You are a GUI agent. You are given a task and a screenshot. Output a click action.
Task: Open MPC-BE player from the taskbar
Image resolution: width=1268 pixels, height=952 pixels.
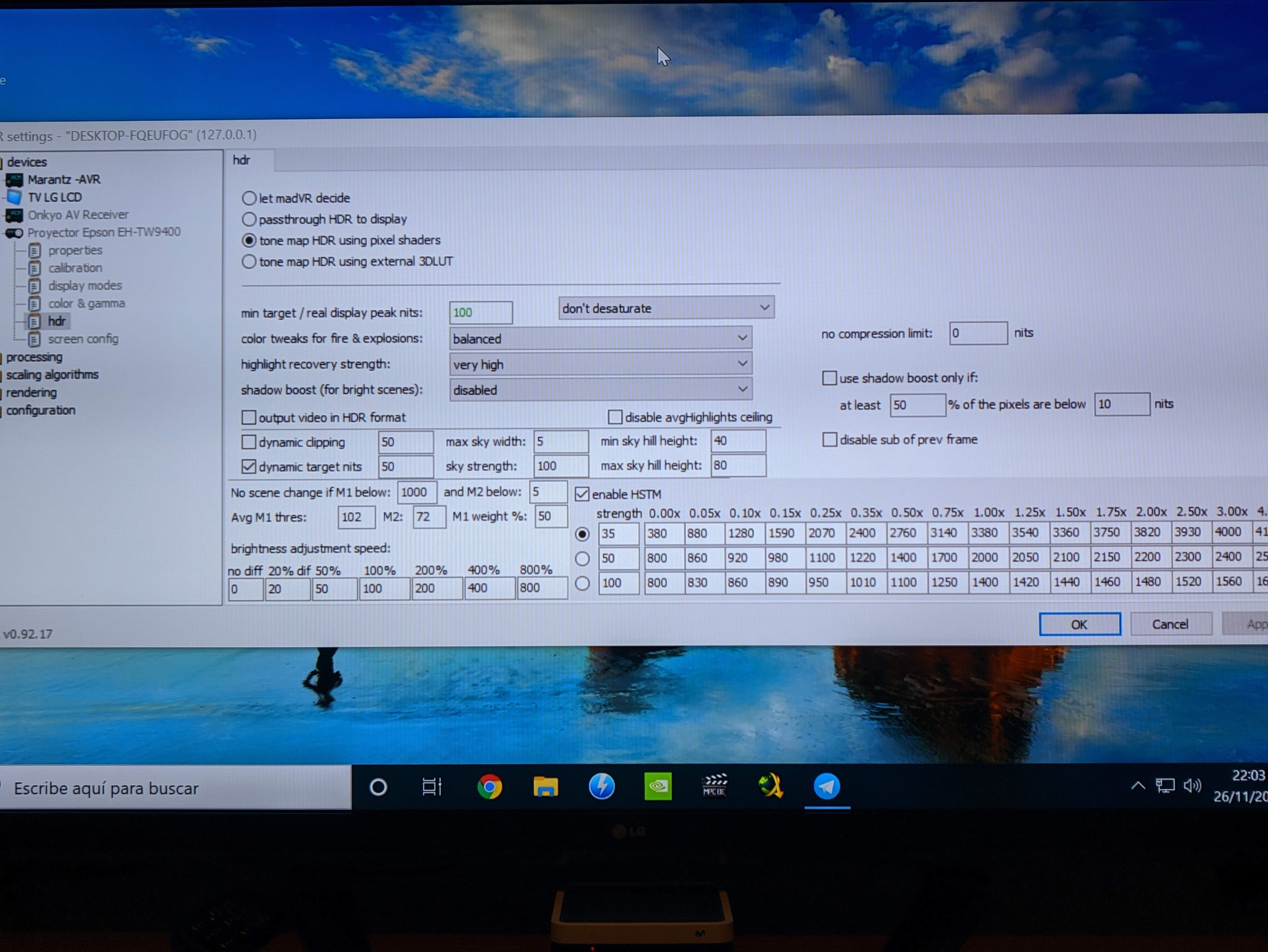[714, 786]
